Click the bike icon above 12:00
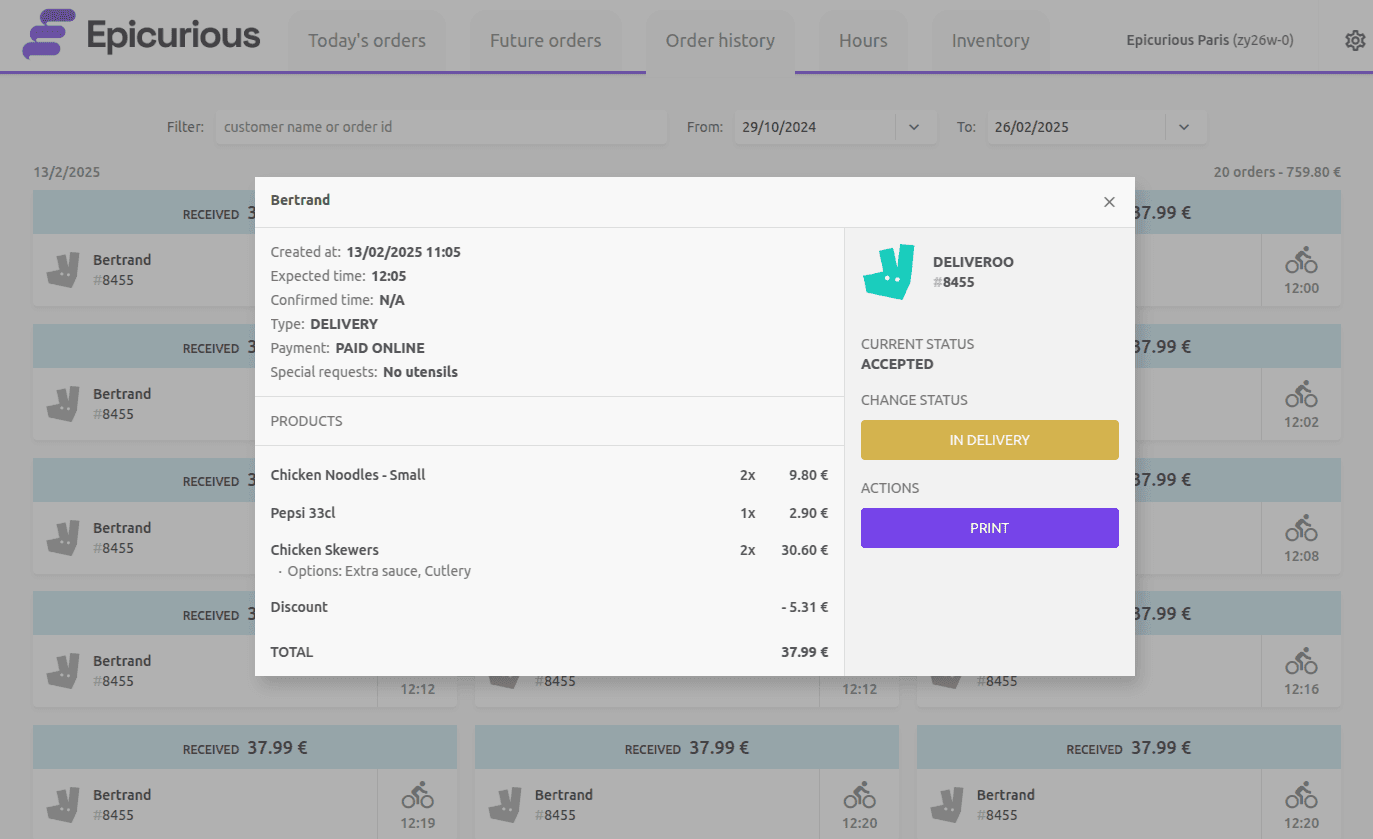The height and width of the screenshot is (839, 1373). [x=1301, y=262]
